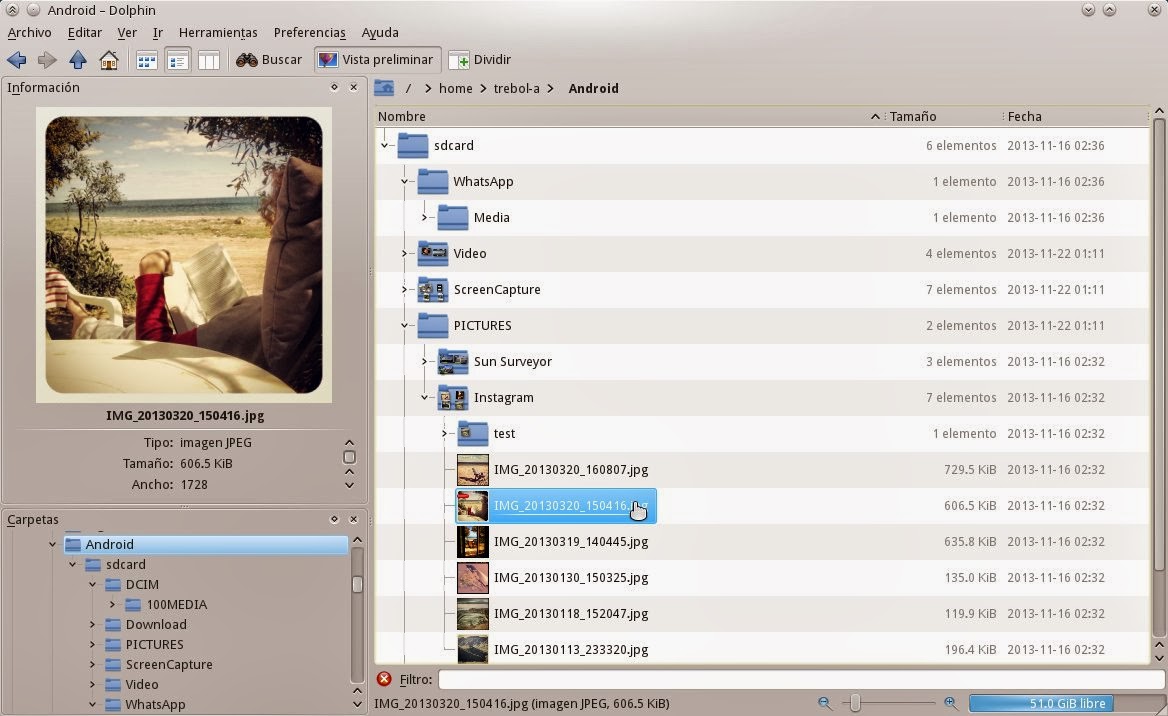Select the Media folder icon
Image resolution: width=1168 pixels, height=716 pixels.
click(453, 218)
